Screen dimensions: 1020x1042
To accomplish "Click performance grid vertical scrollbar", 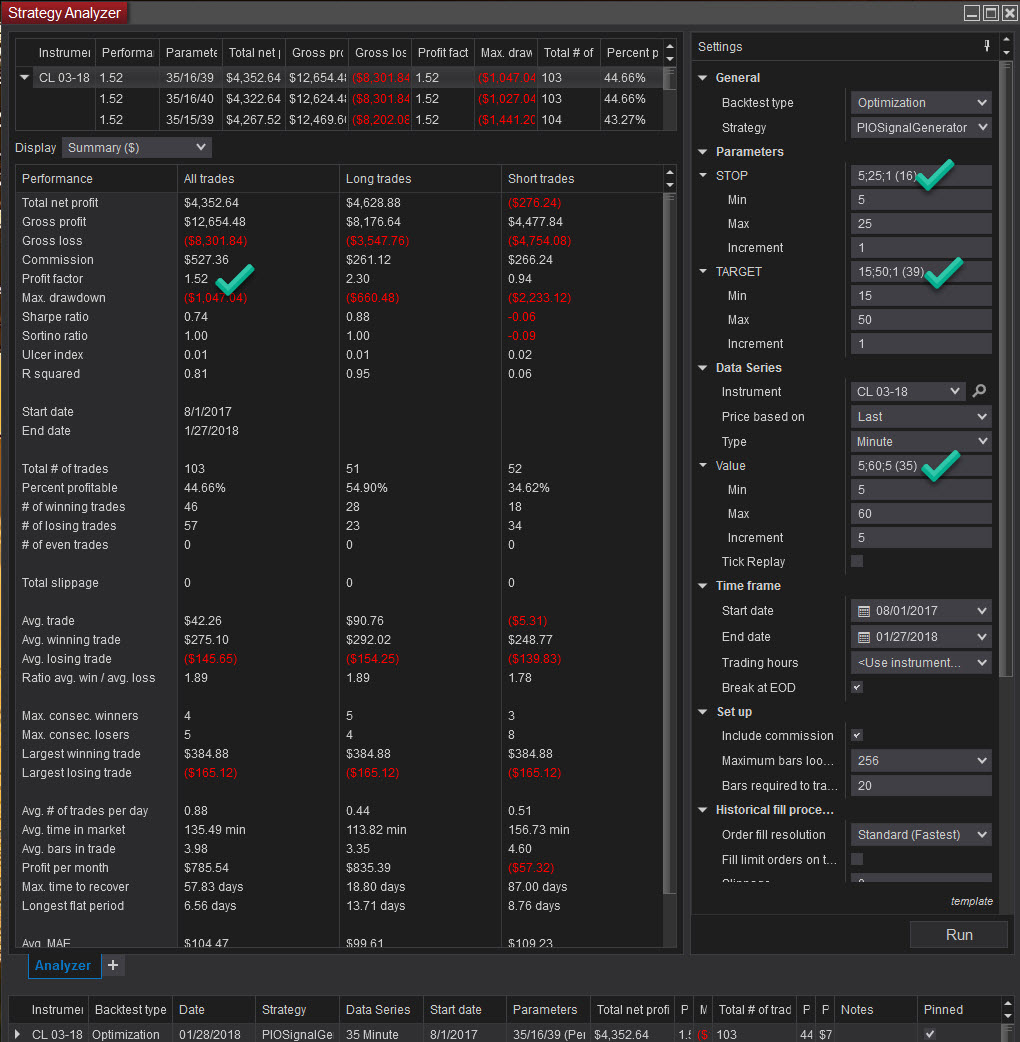I will pyautogui.click(x=669, y=545).
